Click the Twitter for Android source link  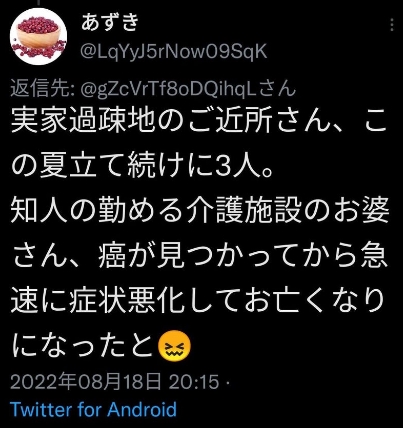pos(93,409)
